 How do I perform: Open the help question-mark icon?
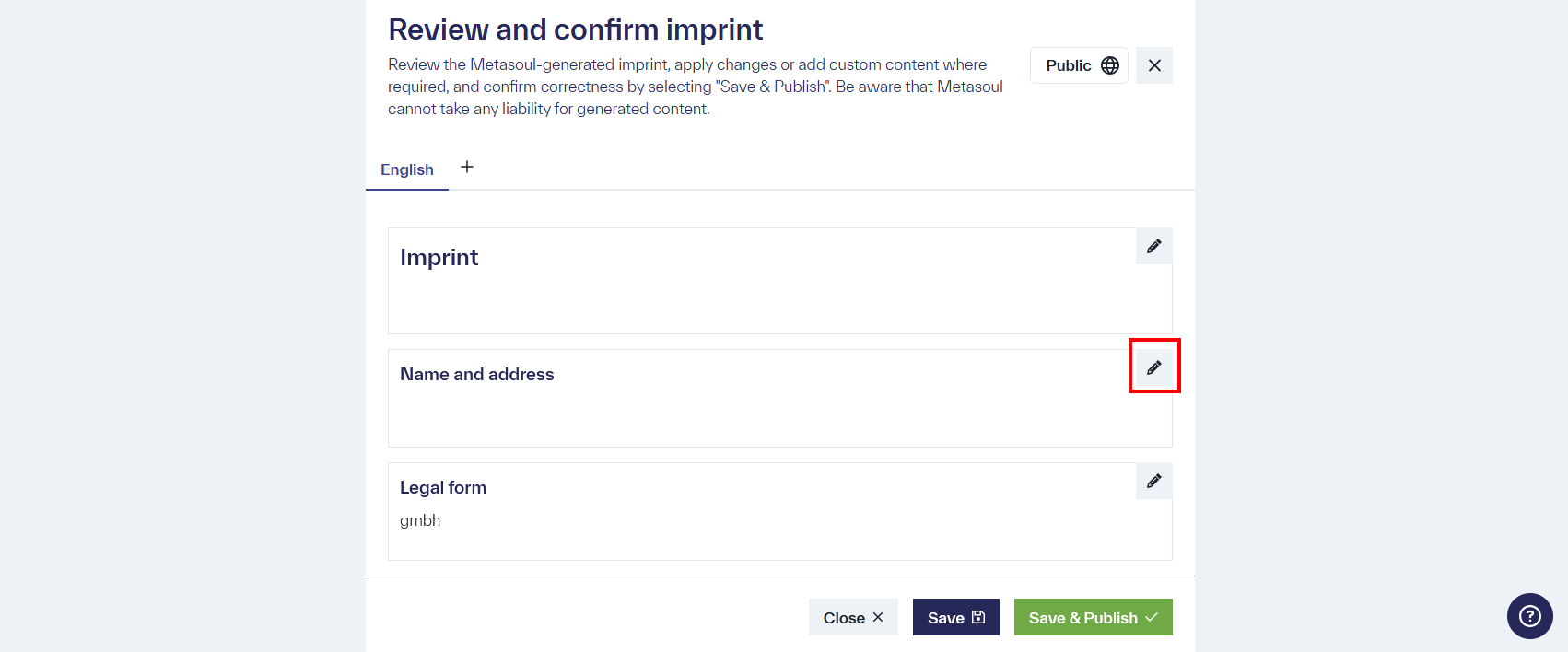pyautogui.click(x=1529, y=616)
